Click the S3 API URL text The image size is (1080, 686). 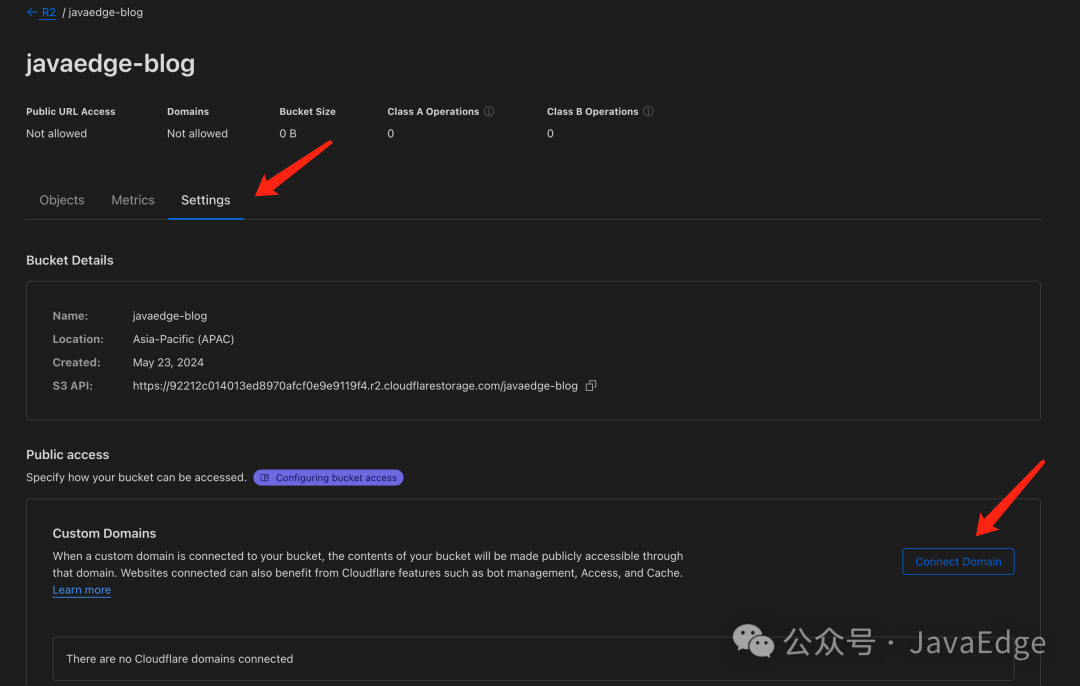click(x=355, y=386)
